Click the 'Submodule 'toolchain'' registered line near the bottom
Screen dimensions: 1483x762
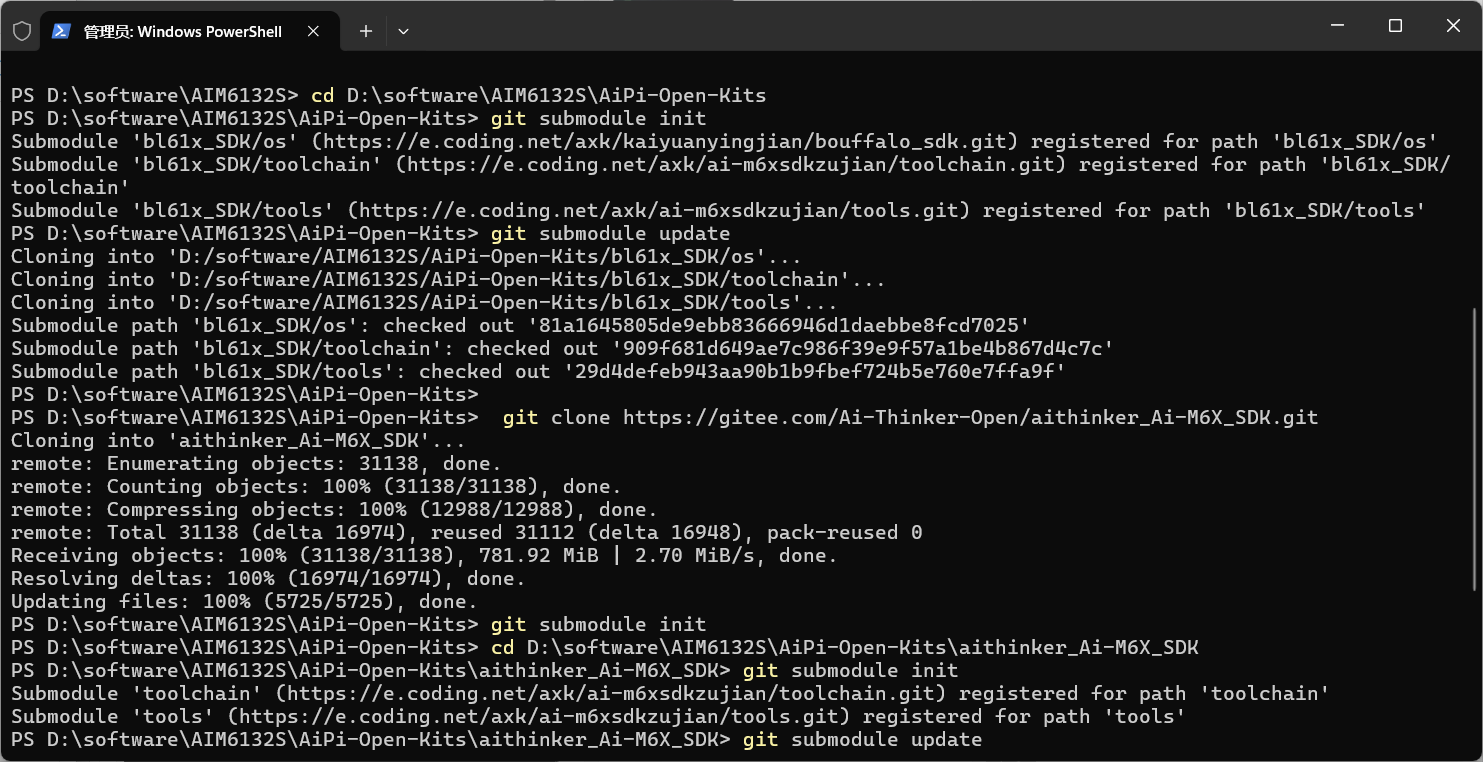(x=670, y=693)
